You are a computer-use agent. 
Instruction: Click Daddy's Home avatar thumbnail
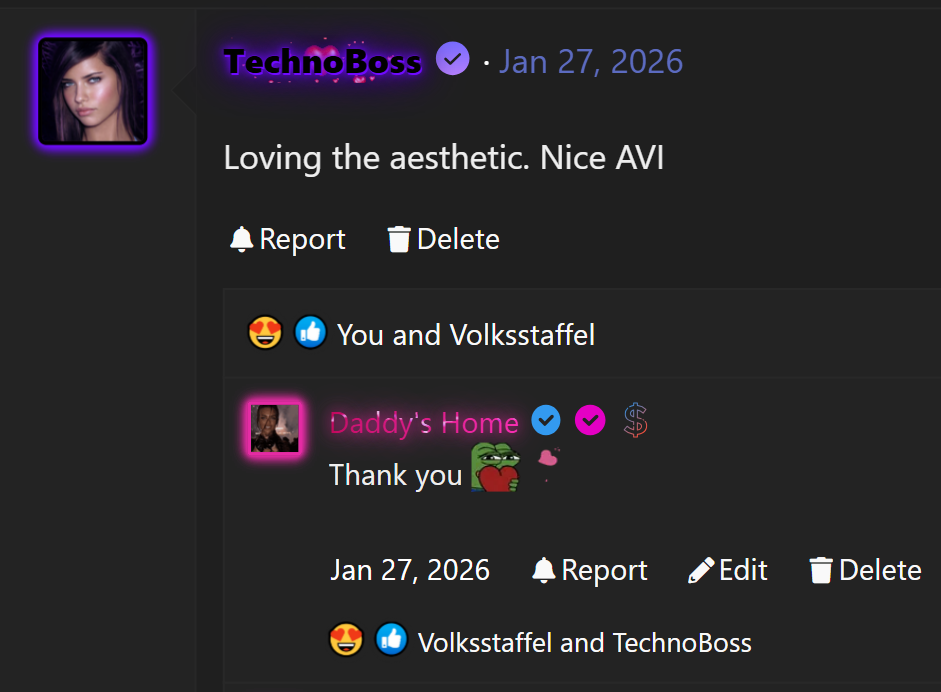[274, 427]
